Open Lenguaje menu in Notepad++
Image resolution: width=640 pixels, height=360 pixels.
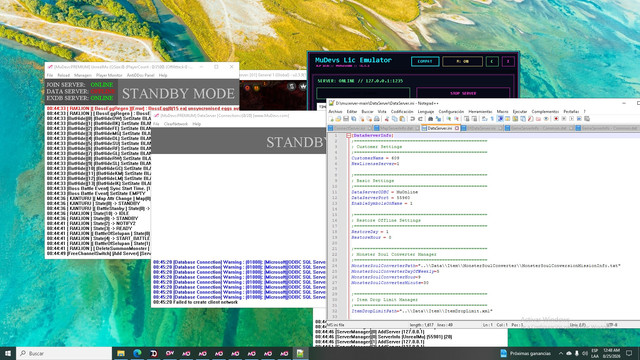coord(426,111)
